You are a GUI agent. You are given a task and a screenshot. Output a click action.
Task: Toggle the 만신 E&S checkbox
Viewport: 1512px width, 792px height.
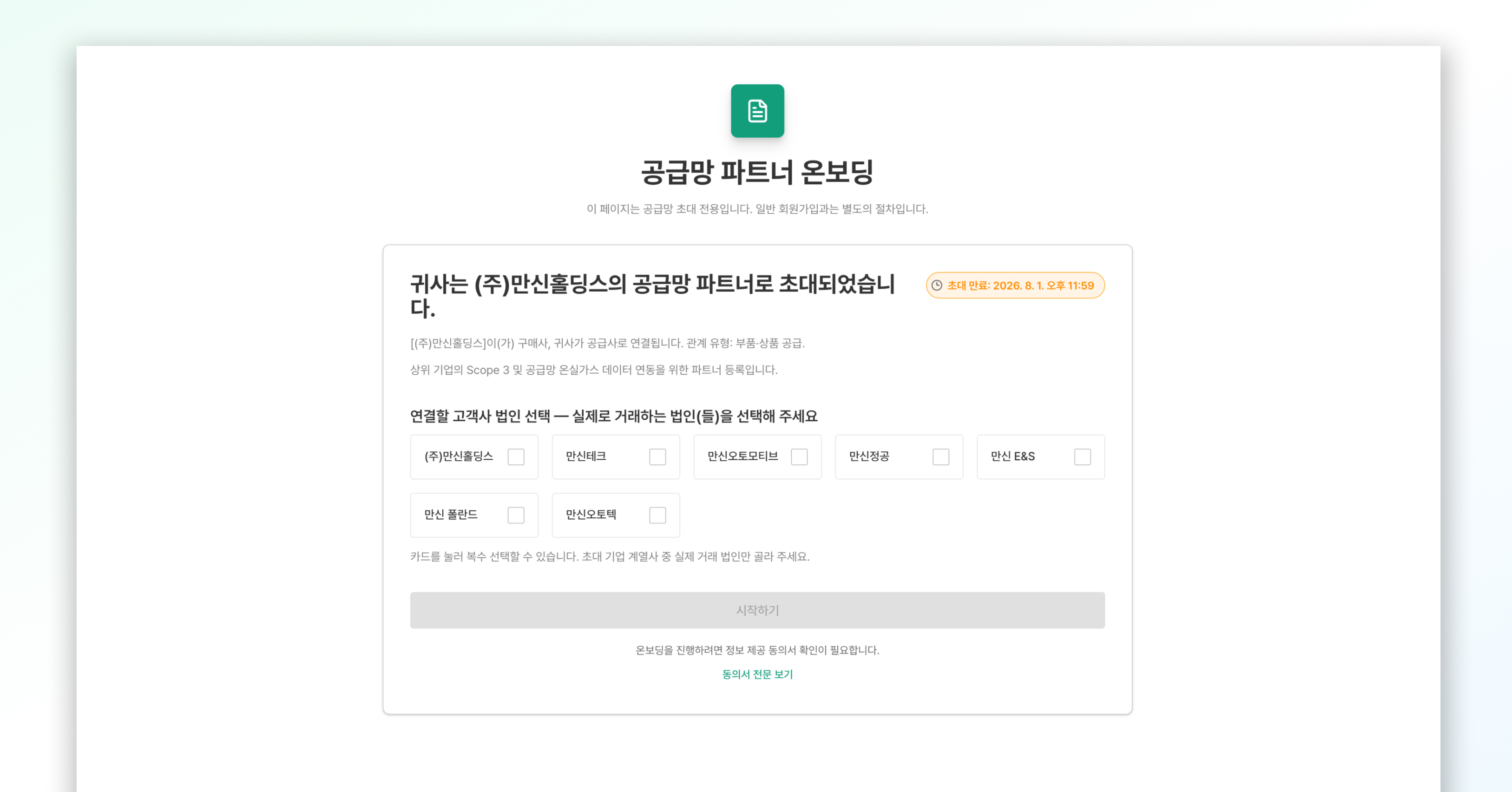1082,457
